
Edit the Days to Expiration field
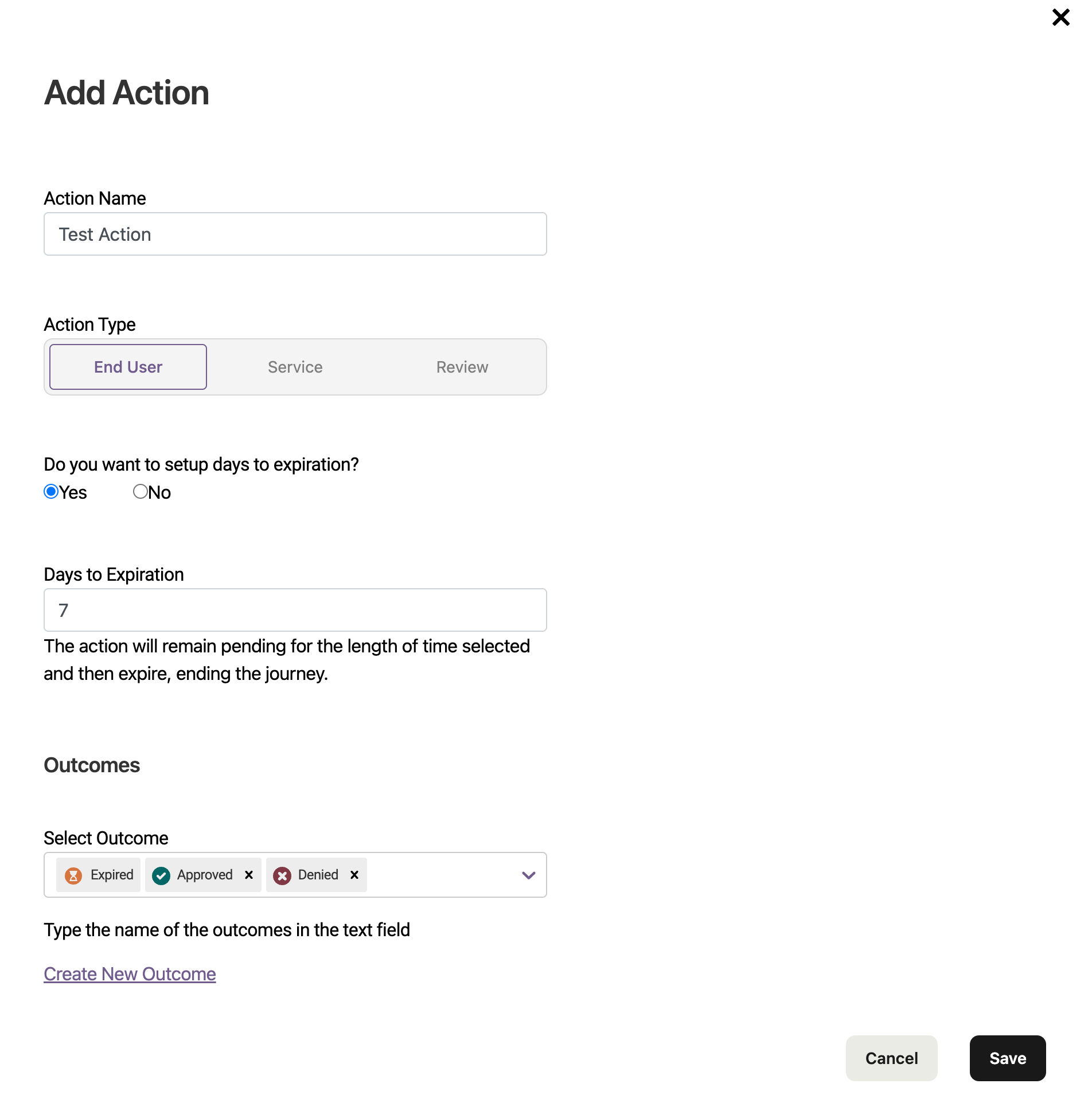[295, 610]
